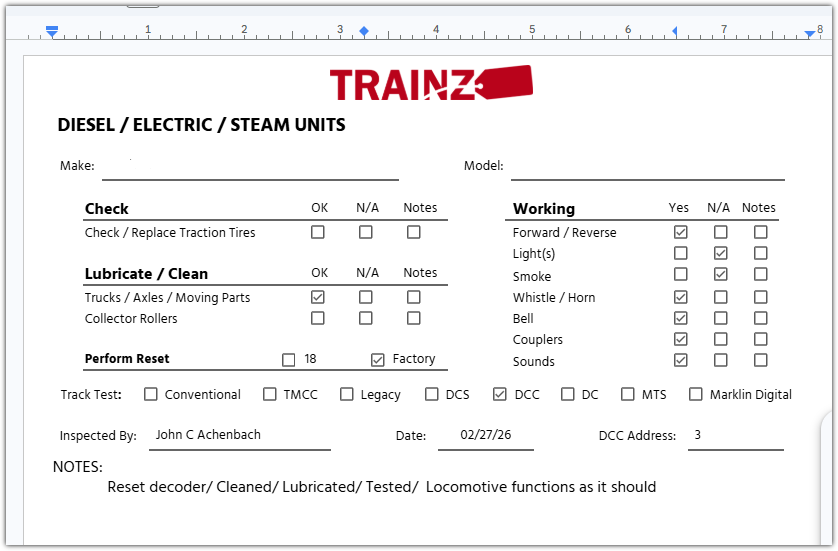Screen dimensions: 838x551
Task: Click the DCC Address value 3
Action: 697,435
